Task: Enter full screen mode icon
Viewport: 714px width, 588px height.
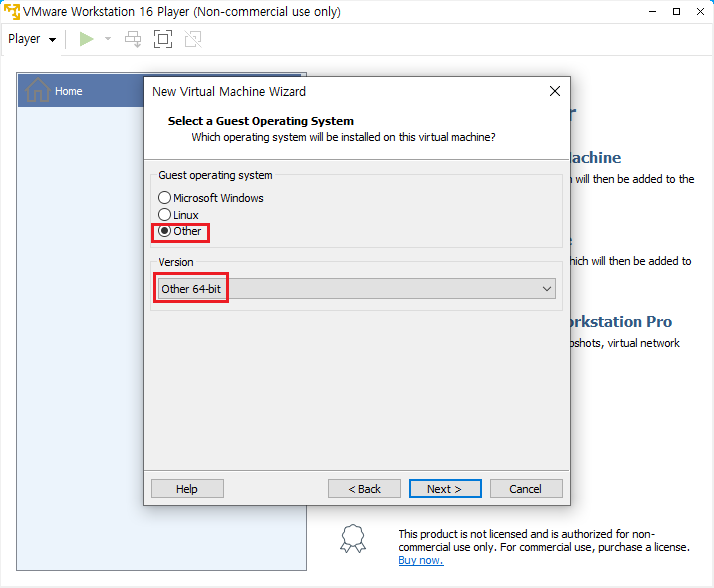Action: [163, 39]
